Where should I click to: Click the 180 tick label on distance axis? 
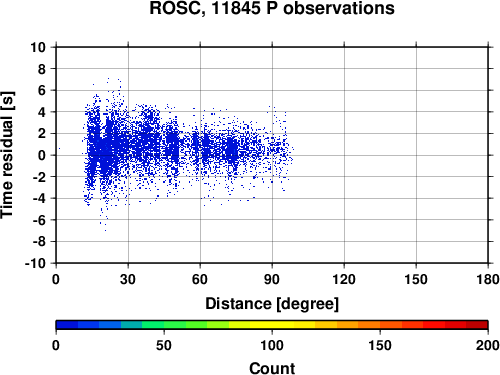point(488,279)
